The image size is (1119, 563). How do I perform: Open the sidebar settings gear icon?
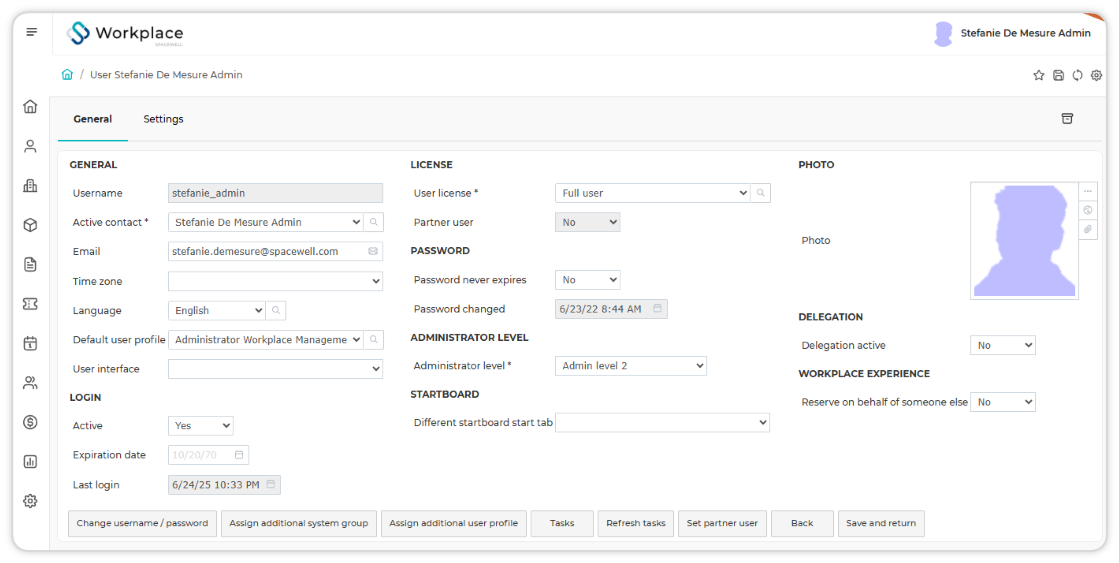pos(30,501)
